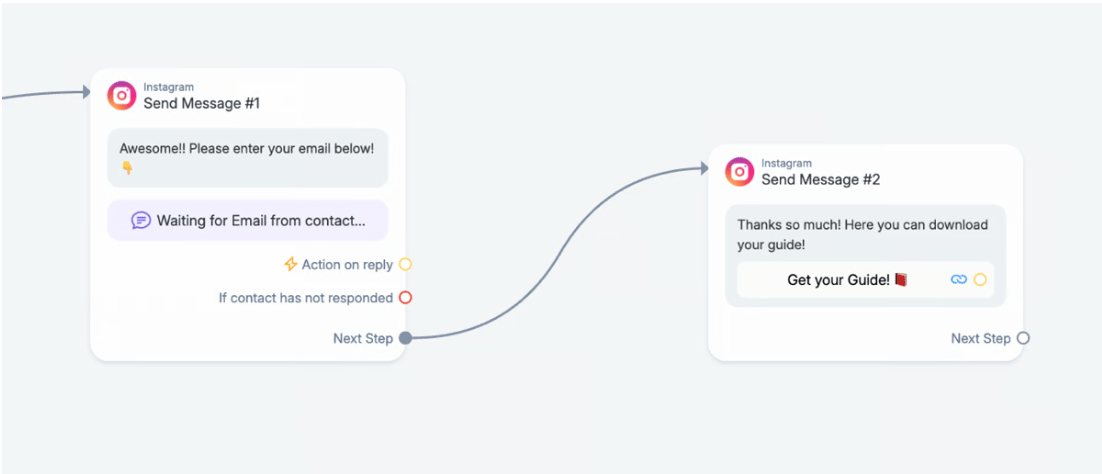Click the lightning bolt icon near Action on reply
The height and width of the screenshot is (474, 1102).
click(x=290, y=264)
